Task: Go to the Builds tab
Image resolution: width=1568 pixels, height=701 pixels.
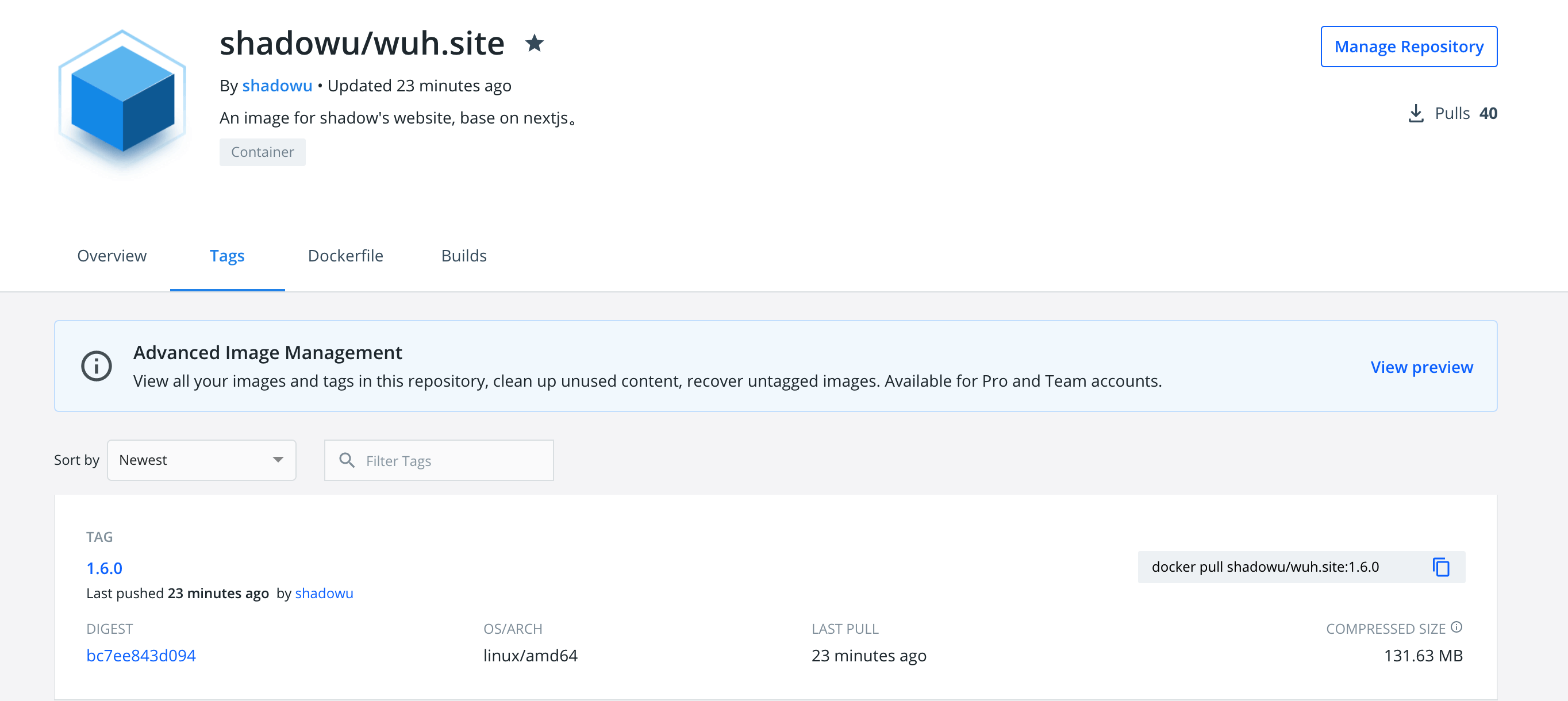Action: 464,256
